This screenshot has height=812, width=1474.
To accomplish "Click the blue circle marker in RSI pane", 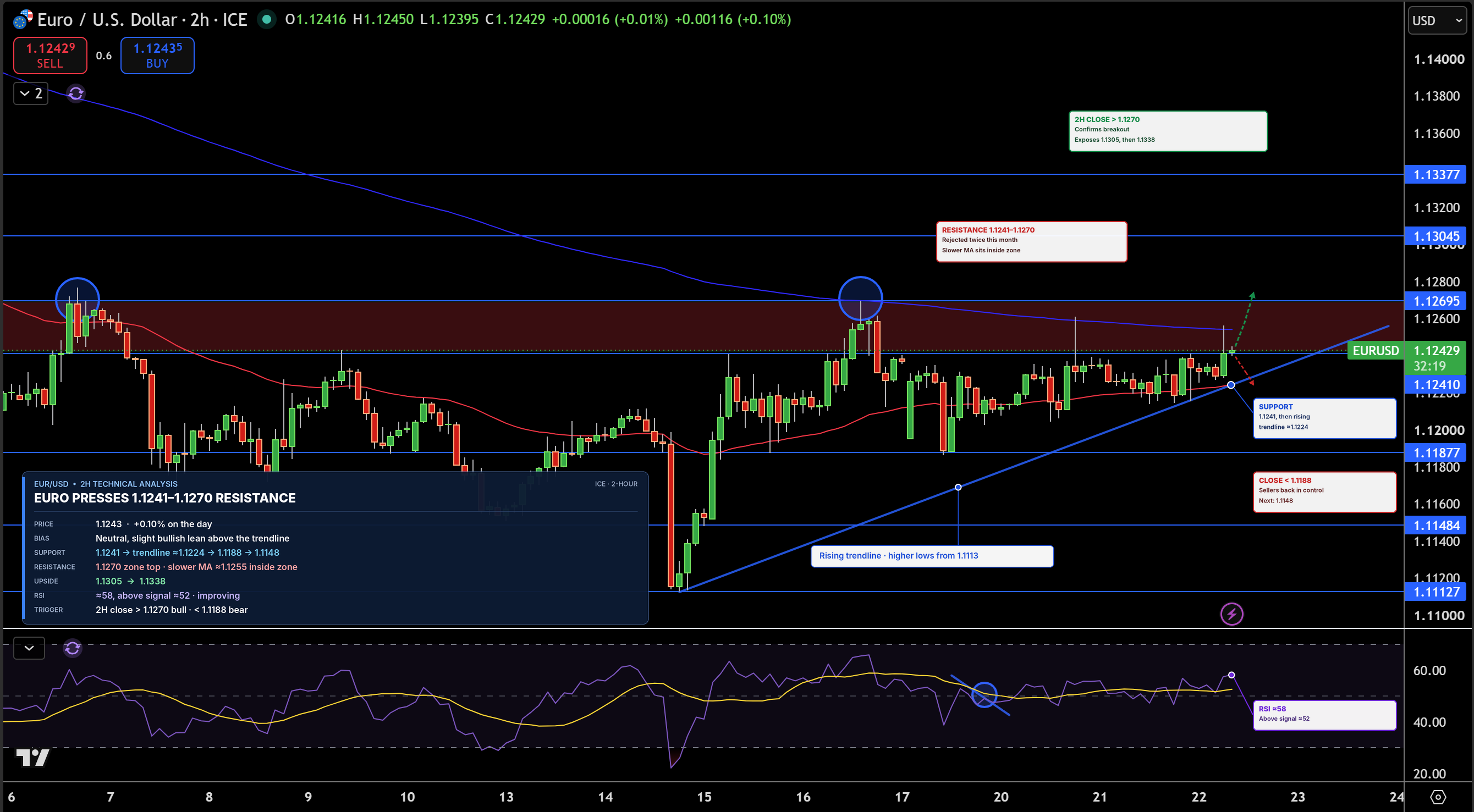I will (984, 695).
